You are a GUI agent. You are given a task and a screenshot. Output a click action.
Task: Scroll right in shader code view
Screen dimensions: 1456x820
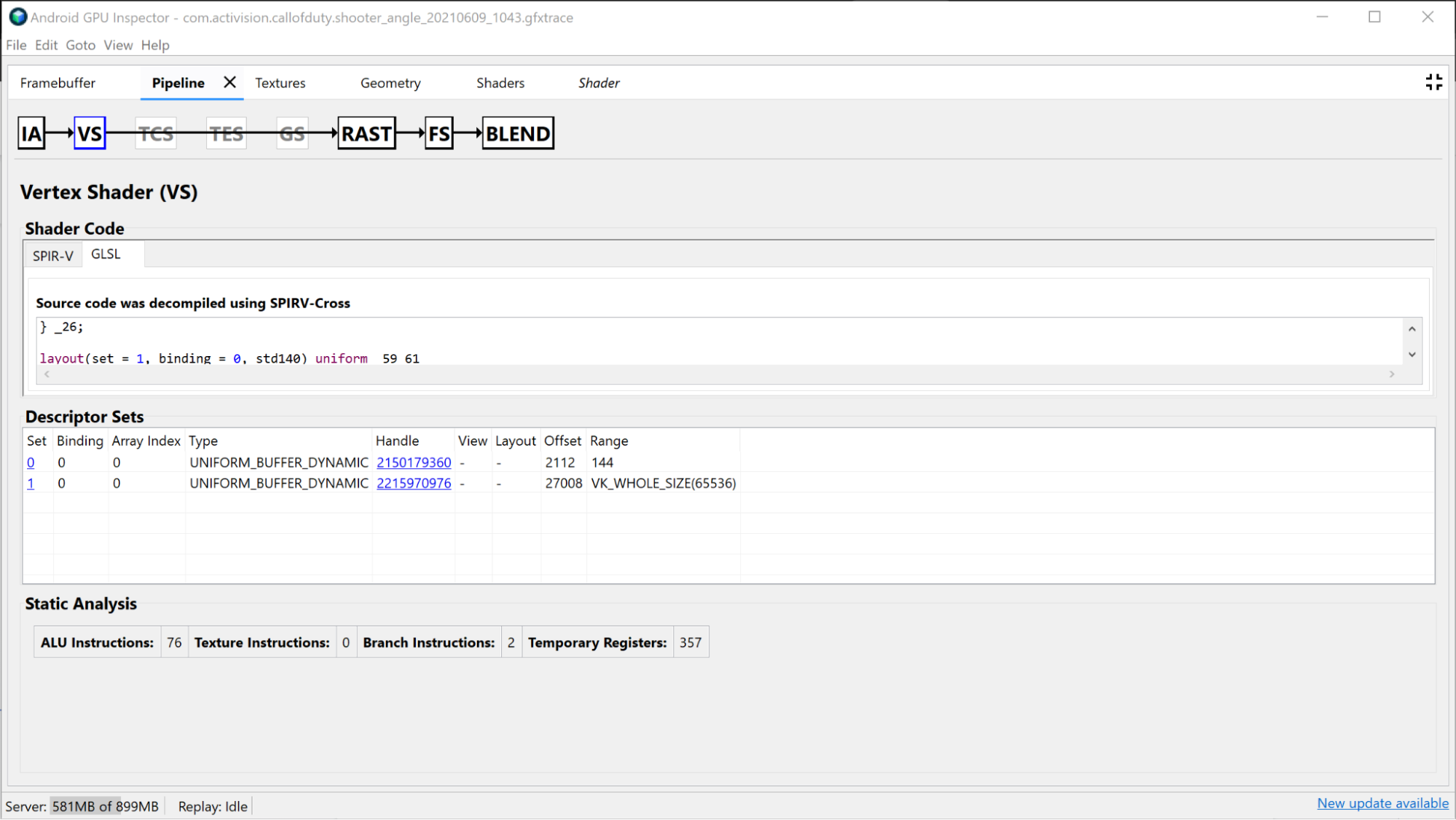click(x=1392, y=374)
